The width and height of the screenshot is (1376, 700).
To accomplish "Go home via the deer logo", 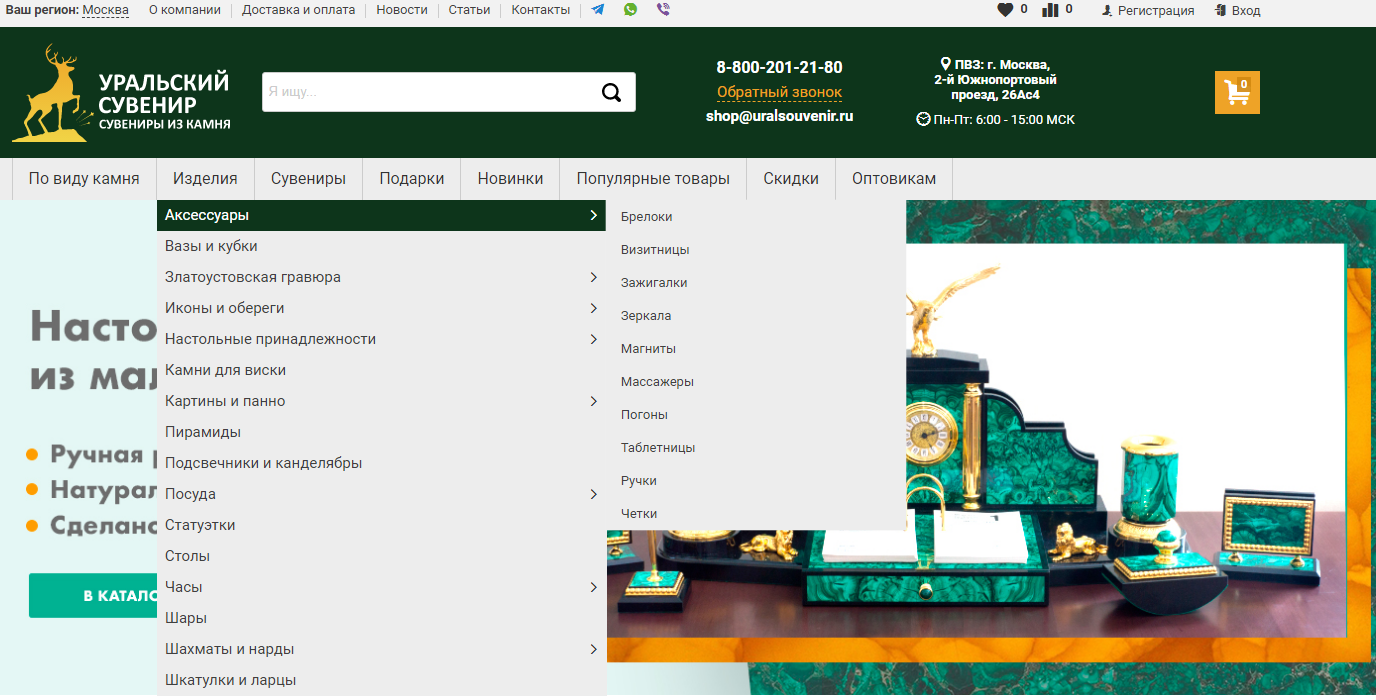I will pos(120,93).
